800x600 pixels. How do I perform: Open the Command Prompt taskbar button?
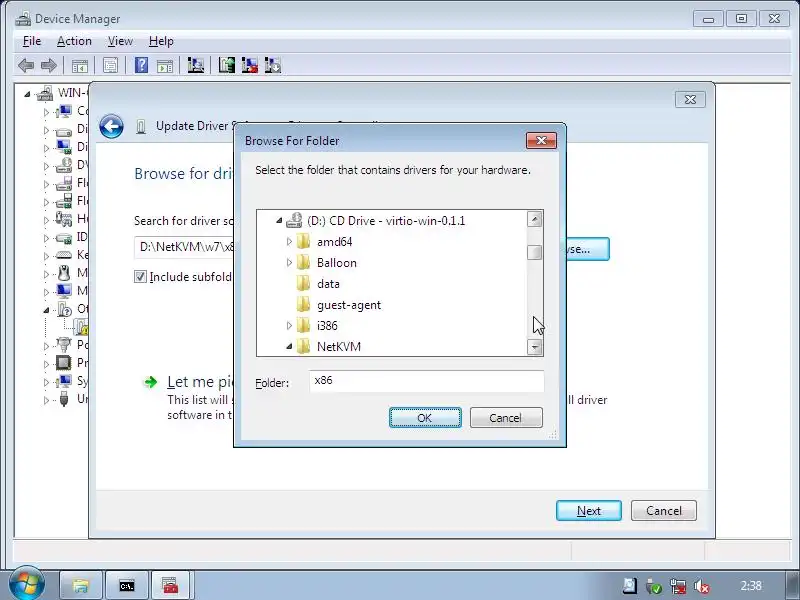point(127,585)
